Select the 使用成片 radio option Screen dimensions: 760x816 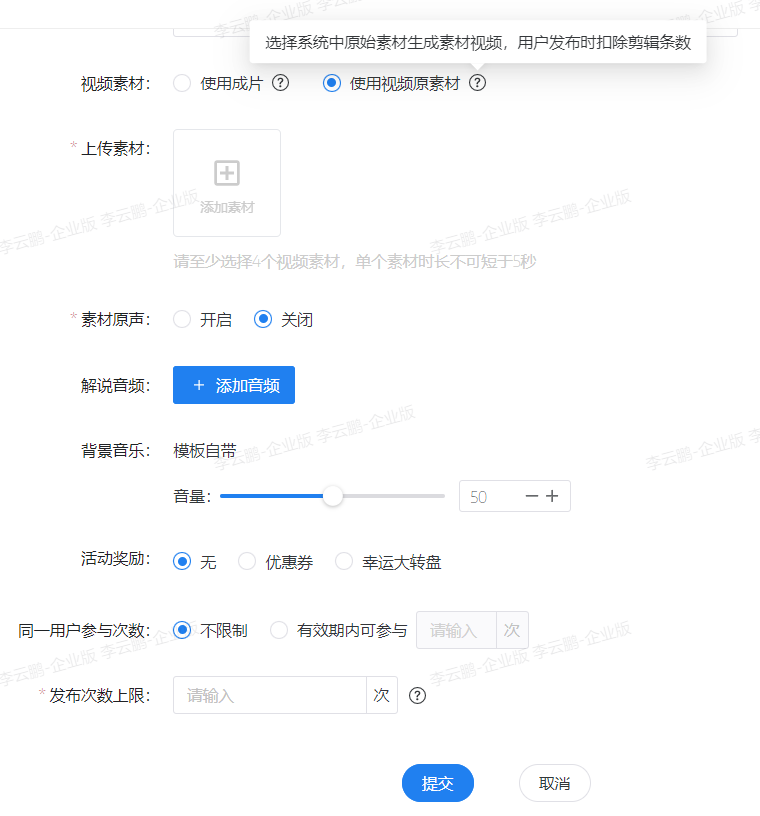[x=182, y=83]
